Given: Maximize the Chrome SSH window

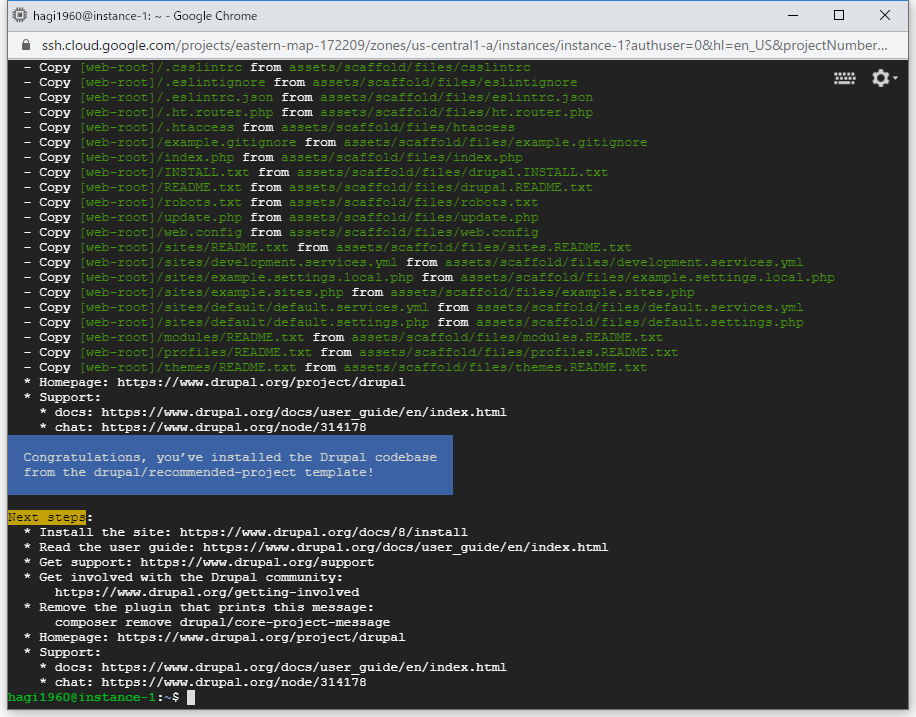Looking at the screenshot, I should coord(839,15).
